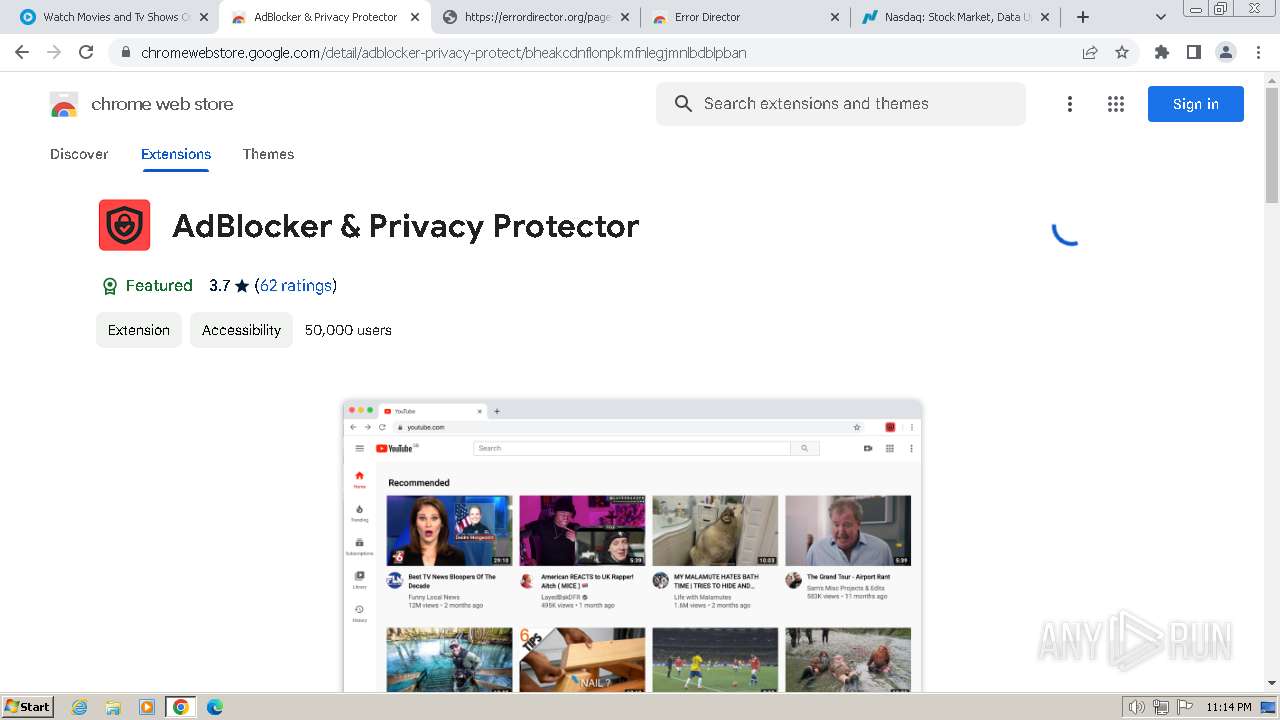The image size is (1280, 720).
Task: Click the Chrome taskbar icon
Action: point(181,707)
